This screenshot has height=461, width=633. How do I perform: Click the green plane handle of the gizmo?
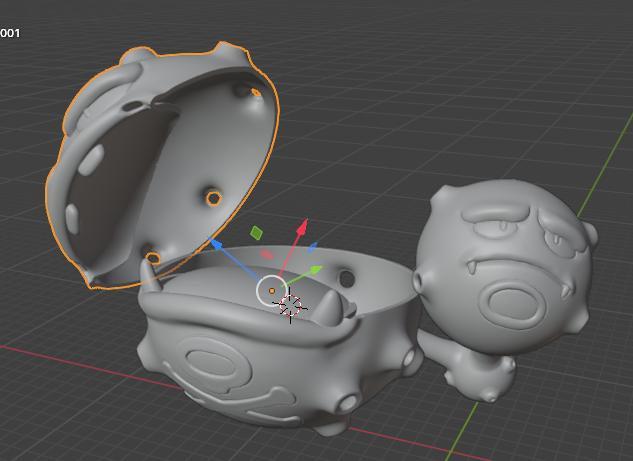point(256,233)
